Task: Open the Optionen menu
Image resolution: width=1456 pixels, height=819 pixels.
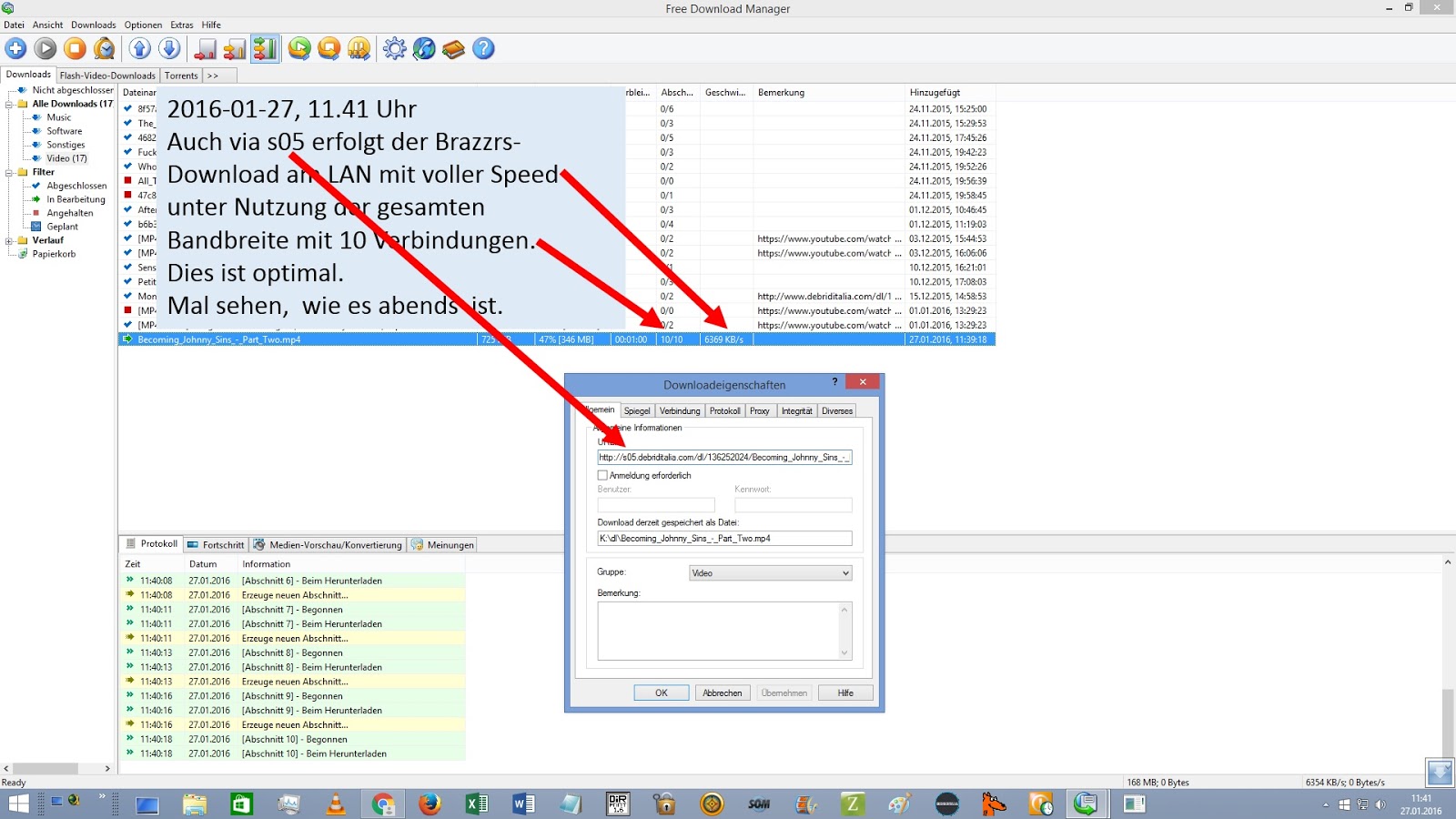Action: [143, 25]
